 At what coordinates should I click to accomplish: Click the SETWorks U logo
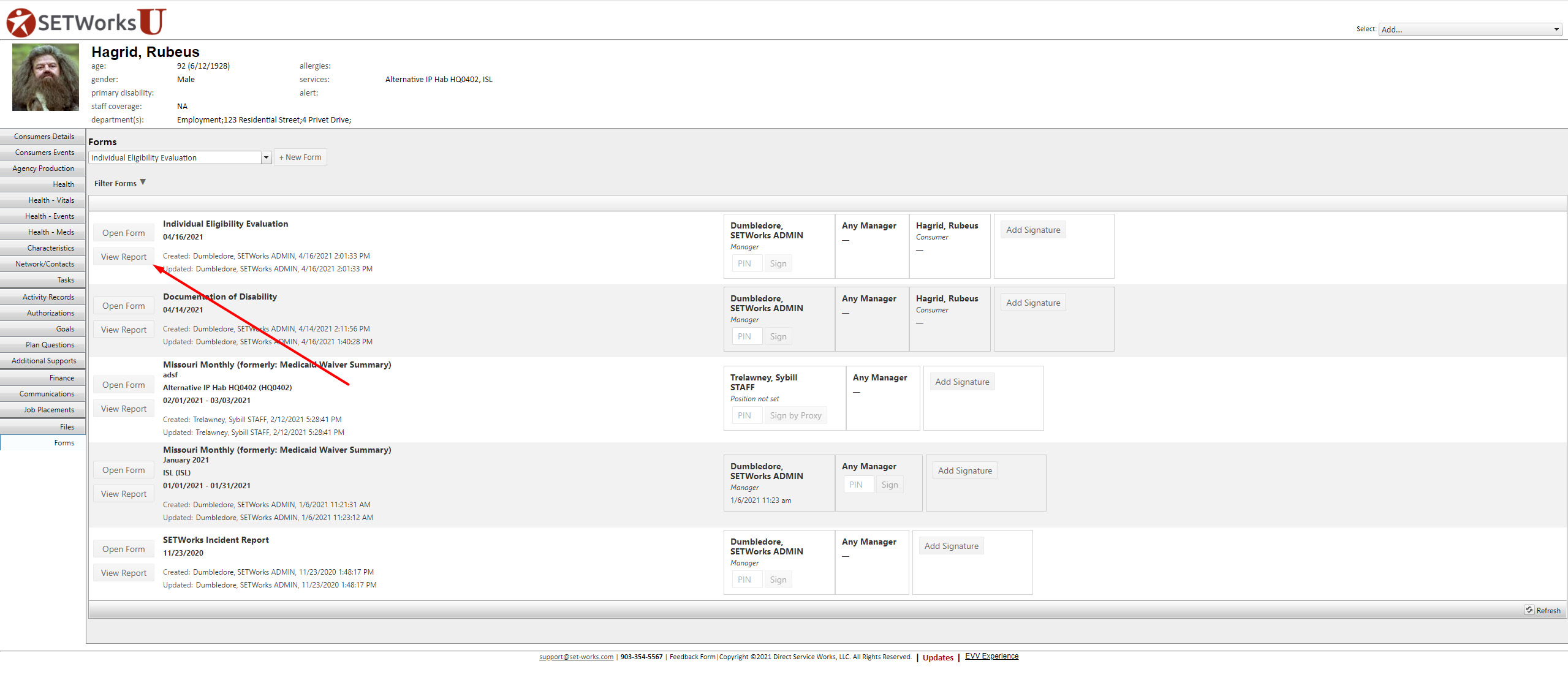coord(86,22)
